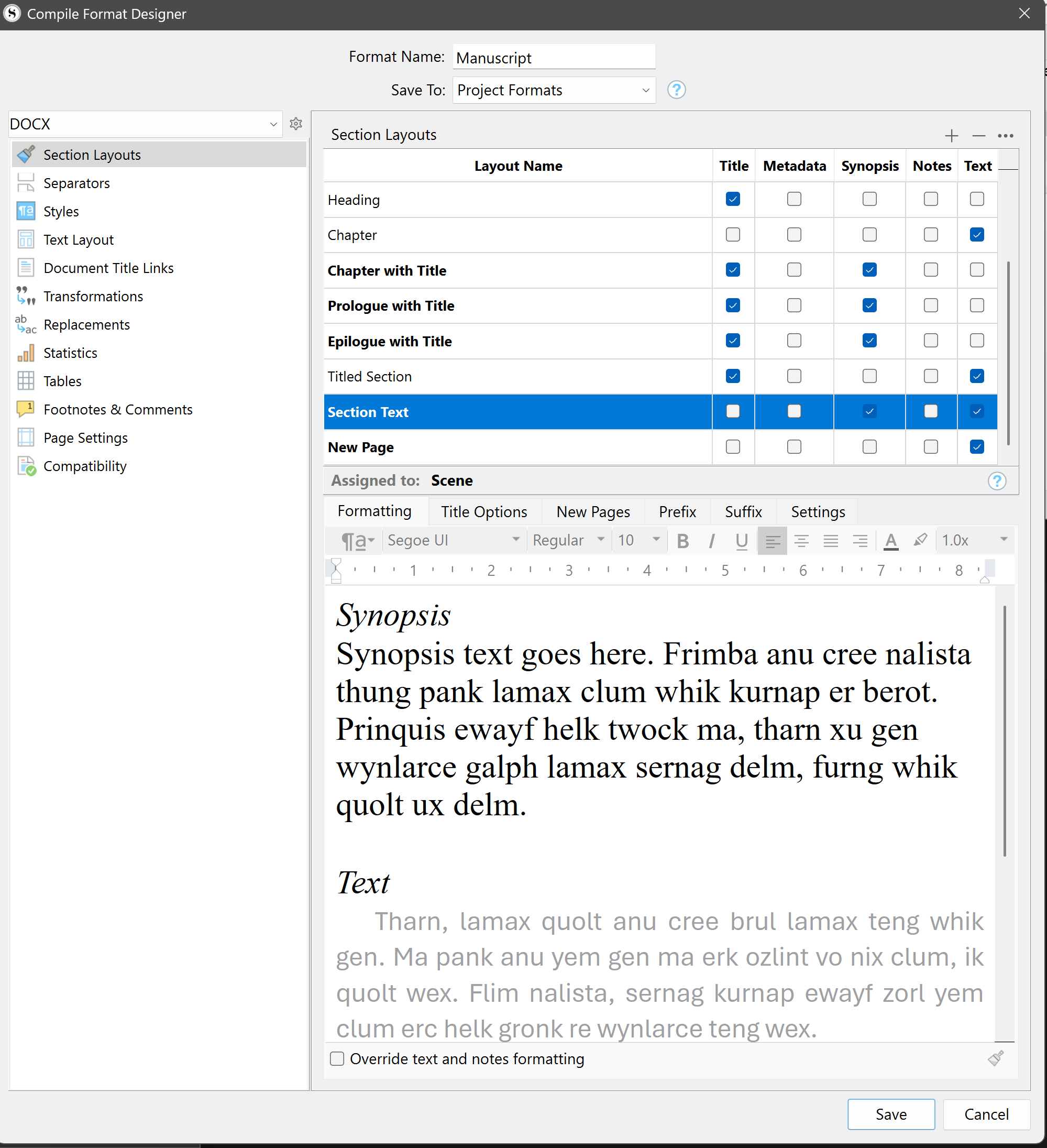Open the Save To Project Formats dropdown

click(554, 90)
